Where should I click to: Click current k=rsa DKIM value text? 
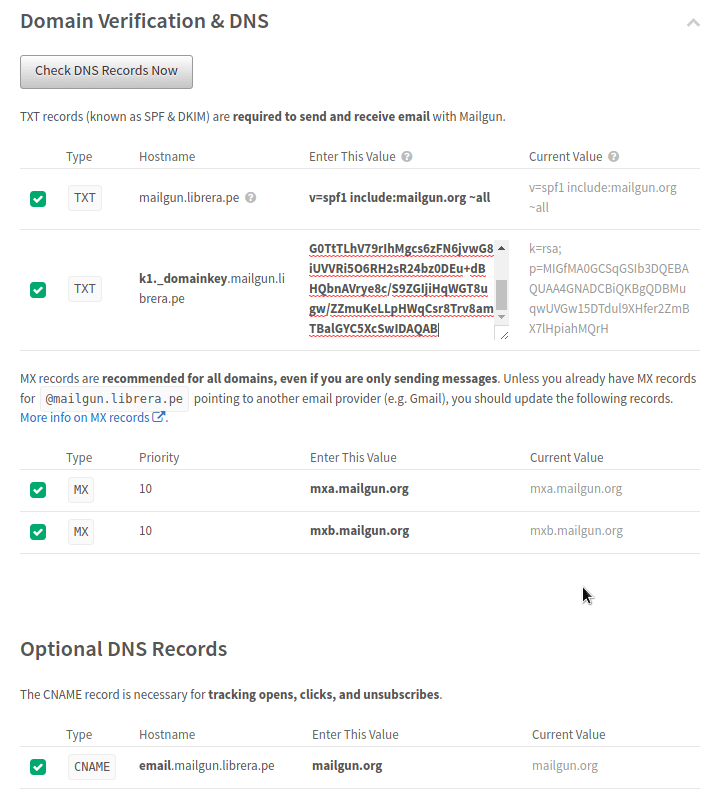pos(609,288)
